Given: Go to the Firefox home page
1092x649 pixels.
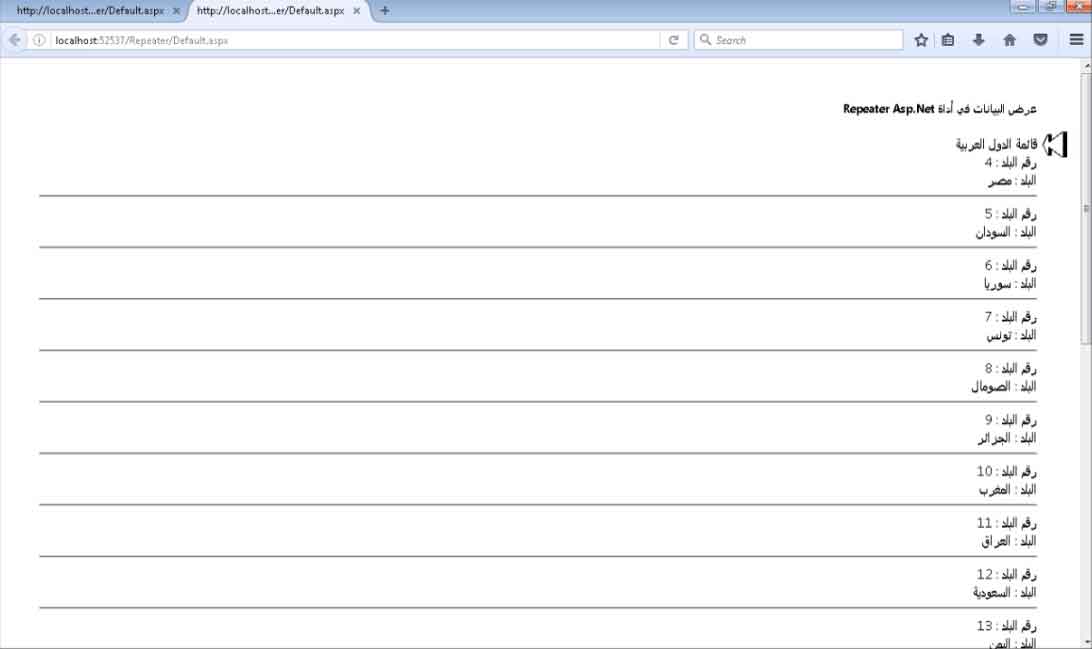Looking at the screenshot, I should [1009, 40].
